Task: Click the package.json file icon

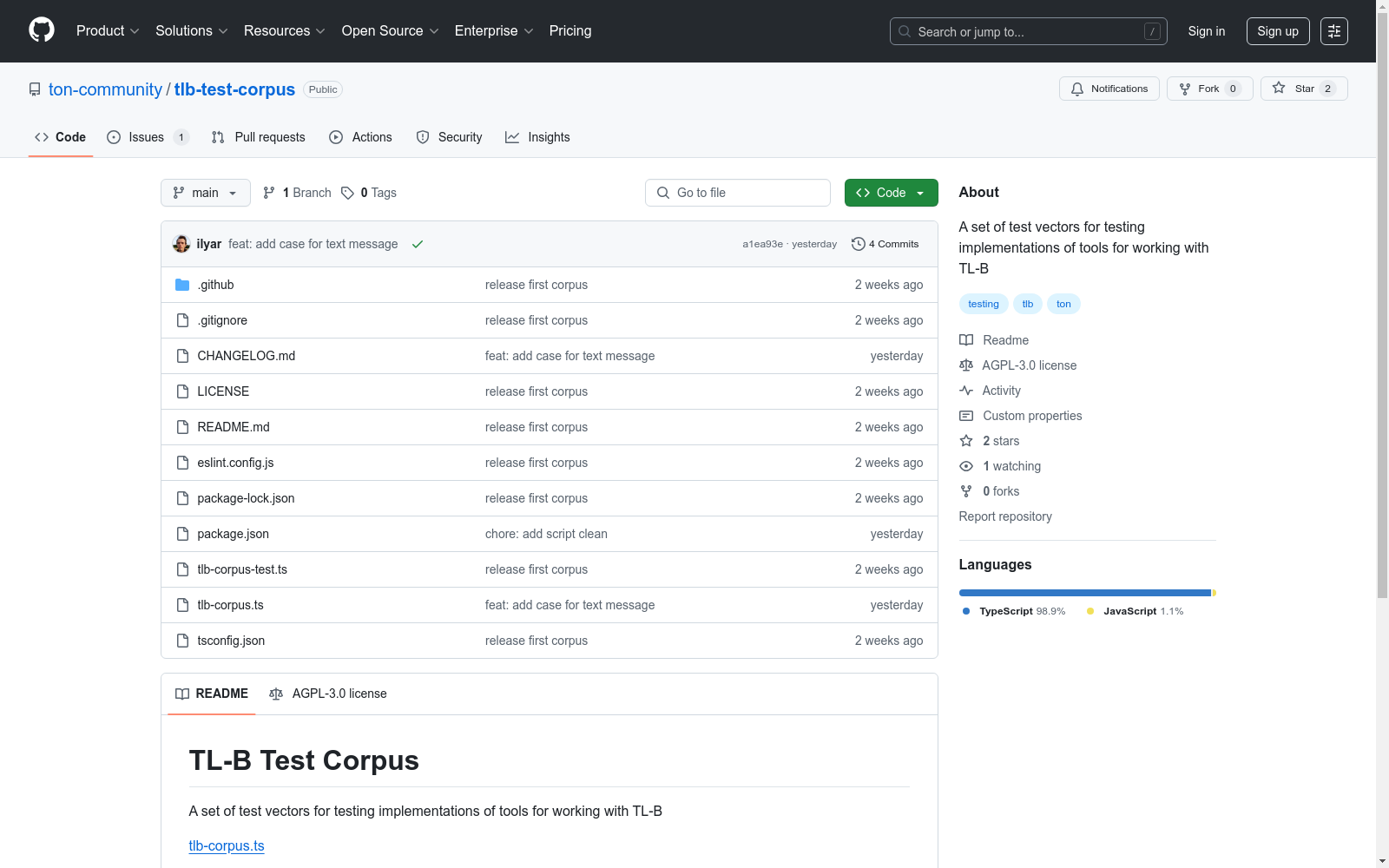Action: (x=182, y=534)
